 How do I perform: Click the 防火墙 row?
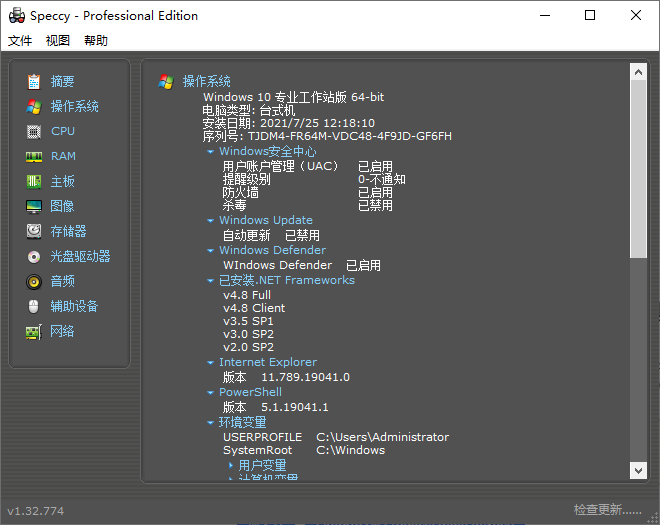tap(308, 192)
